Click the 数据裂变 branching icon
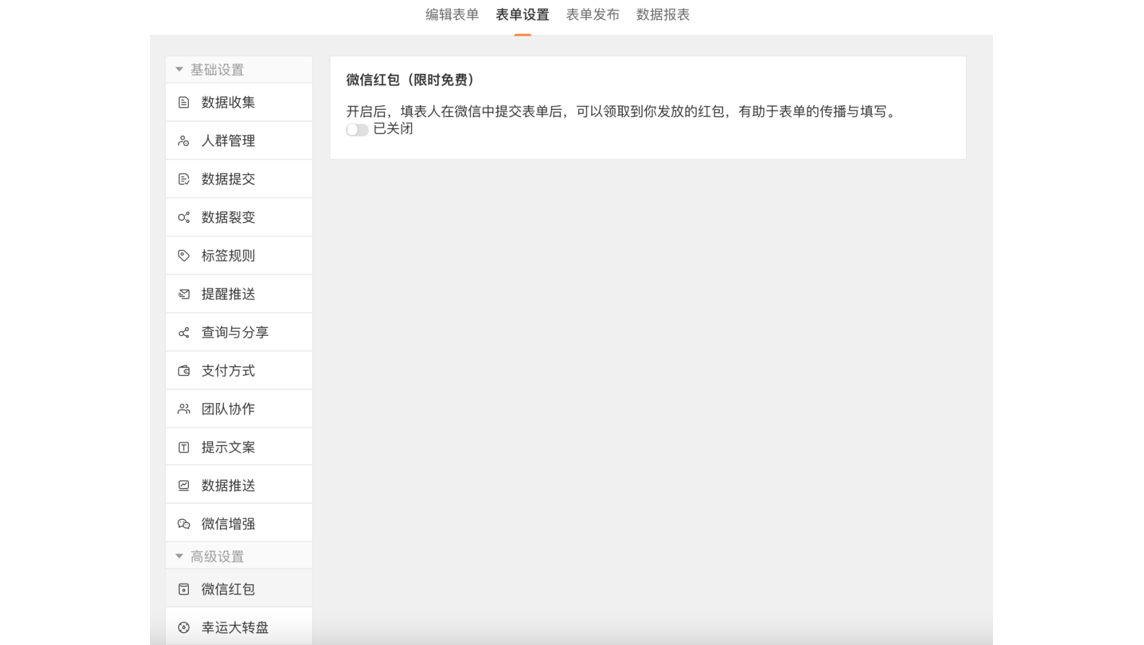The height and width of the screenshot is (645, 1144). coord(184,217)
